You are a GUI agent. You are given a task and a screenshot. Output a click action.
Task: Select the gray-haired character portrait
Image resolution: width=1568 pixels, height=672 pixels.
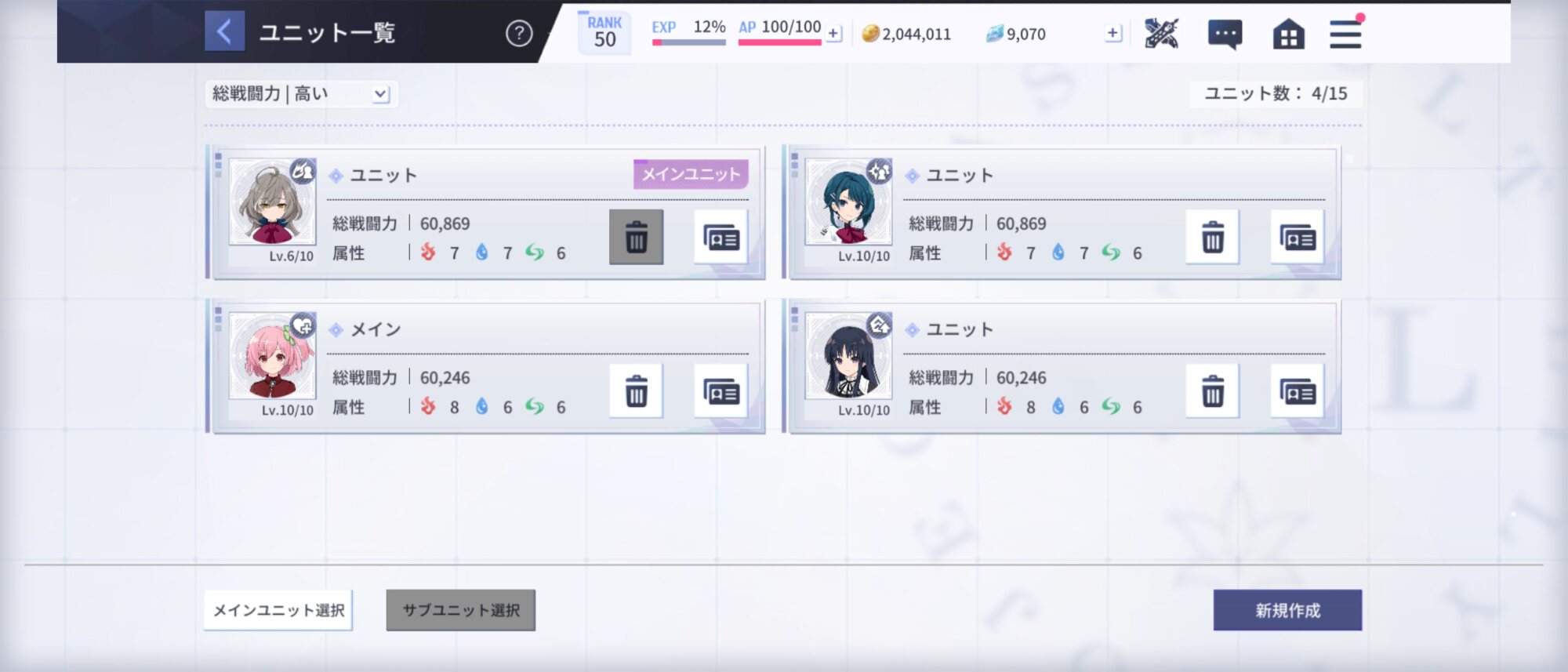point(272,202)
